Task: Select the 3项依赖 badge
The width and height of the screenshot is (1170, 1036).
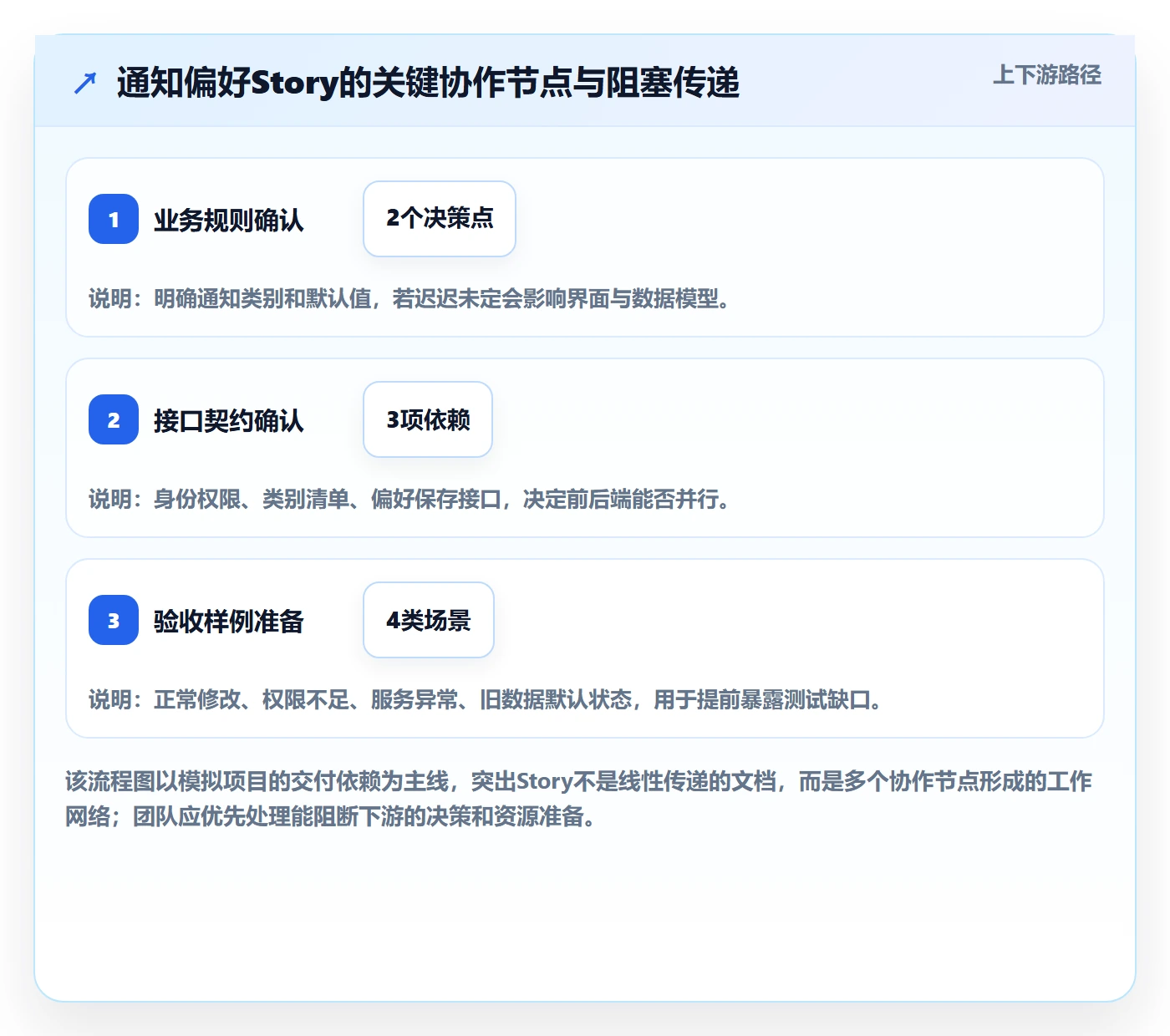Action: [428, 419]
